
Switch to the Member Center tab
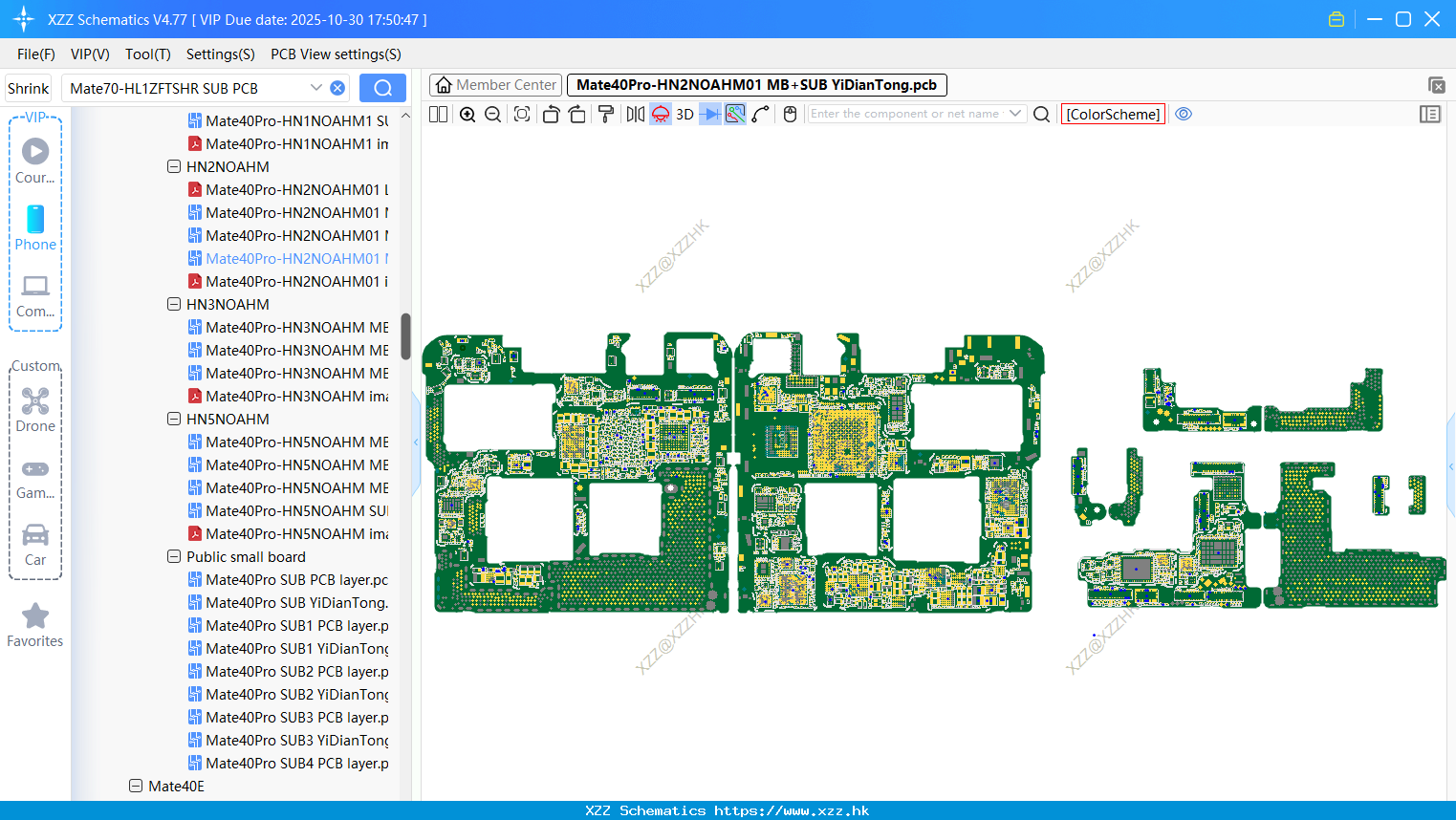pos(495,85)
